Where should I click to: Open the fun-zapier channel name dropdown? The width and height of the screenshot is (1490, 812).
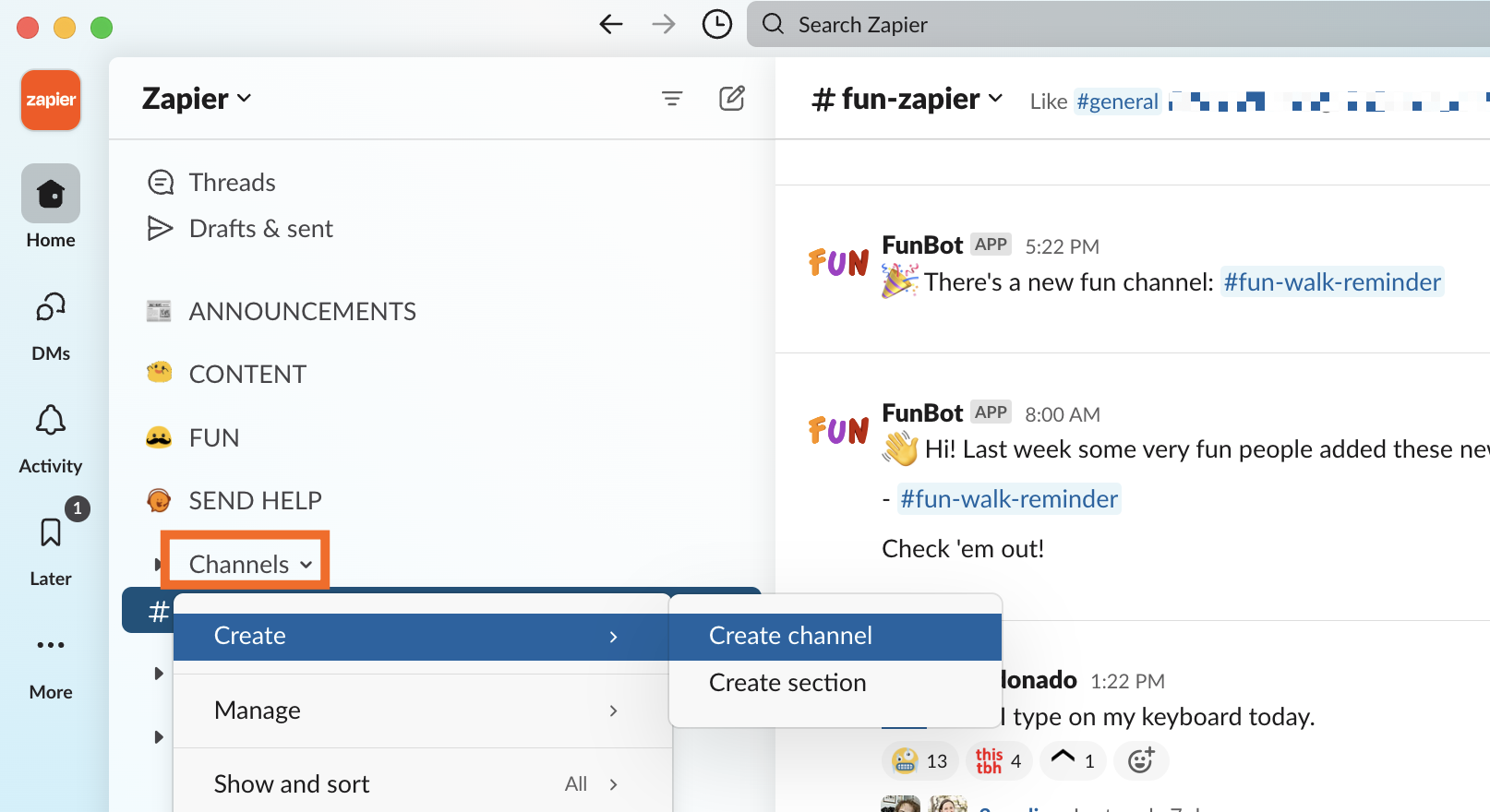(x=907, y=99)
